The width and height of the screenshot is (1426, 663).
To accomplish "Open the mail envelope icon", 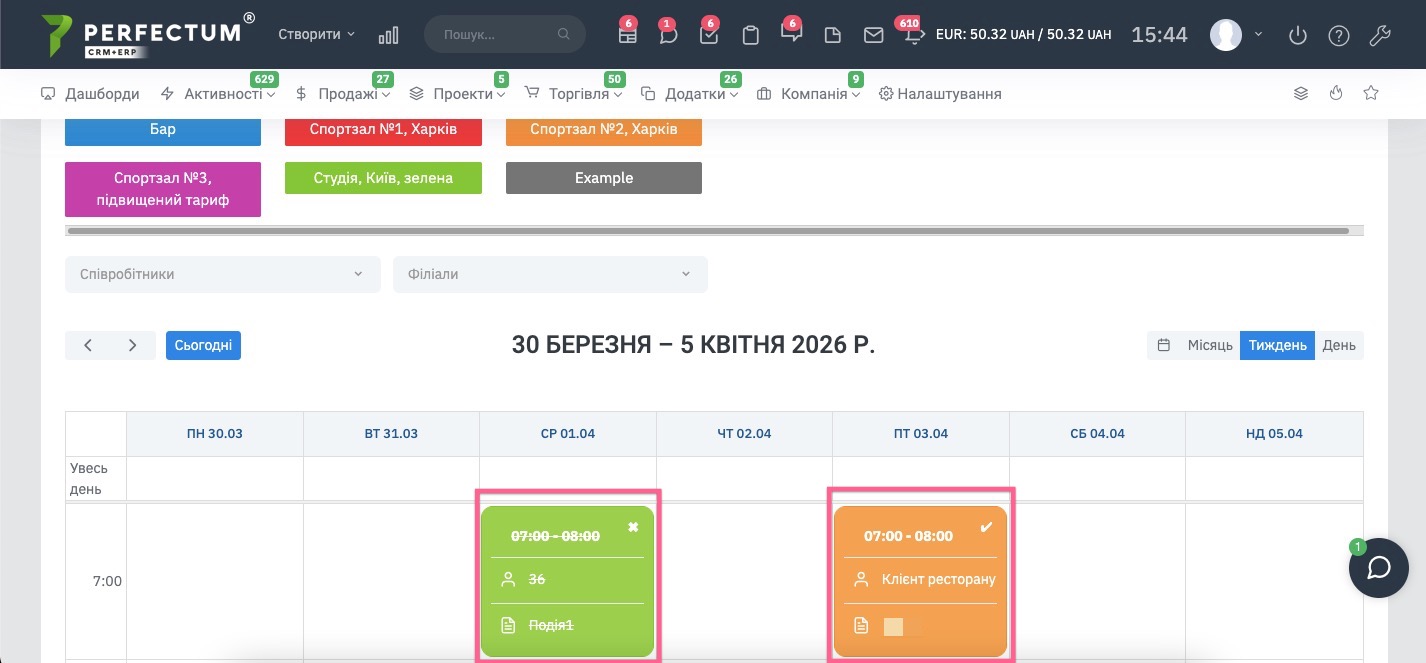I will [873, 35].
